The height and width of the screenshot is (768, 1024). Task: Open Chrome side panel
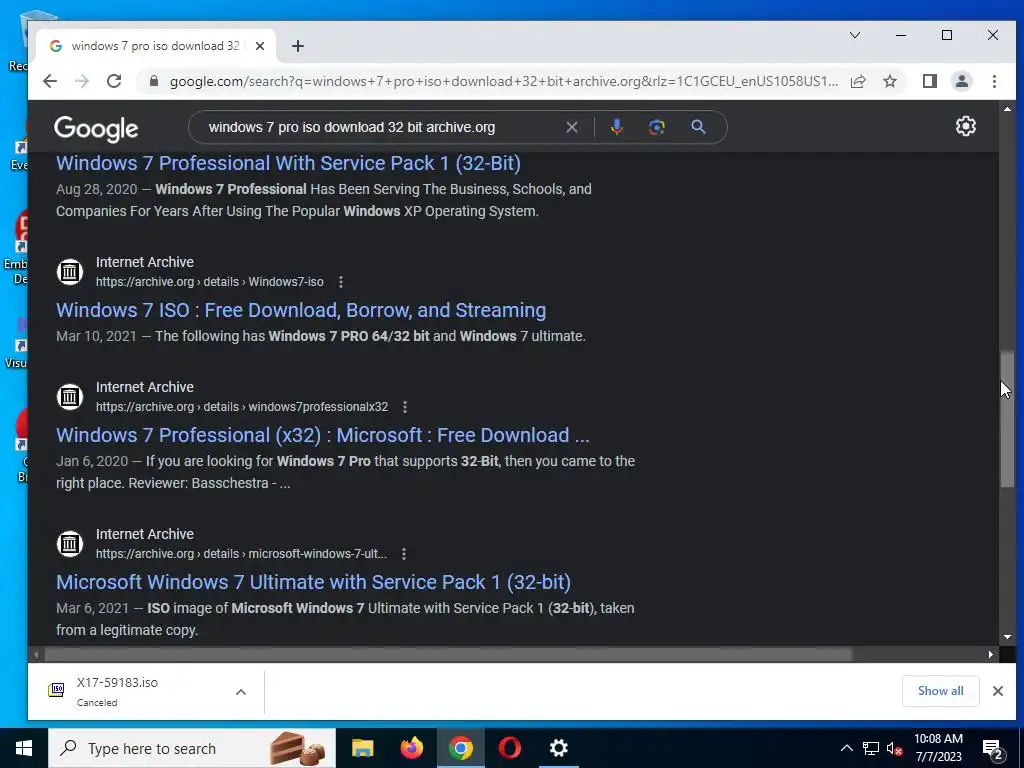point(929,81)
